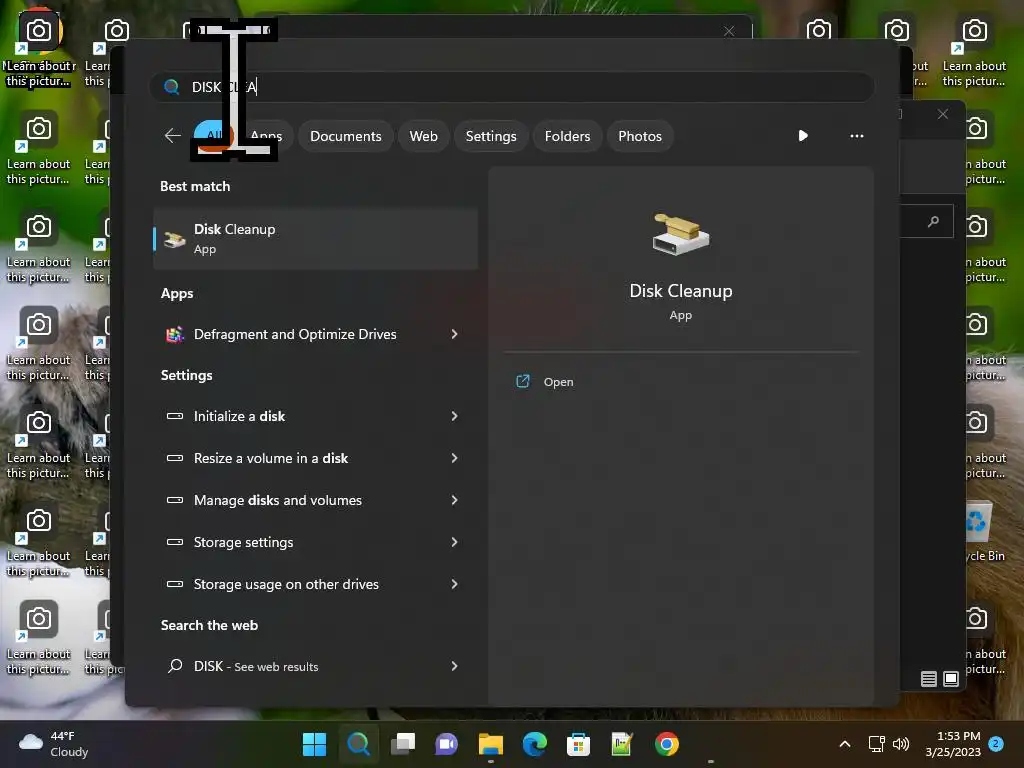
Task: Click the play arrow next to filters
Action: pos(803,136)
